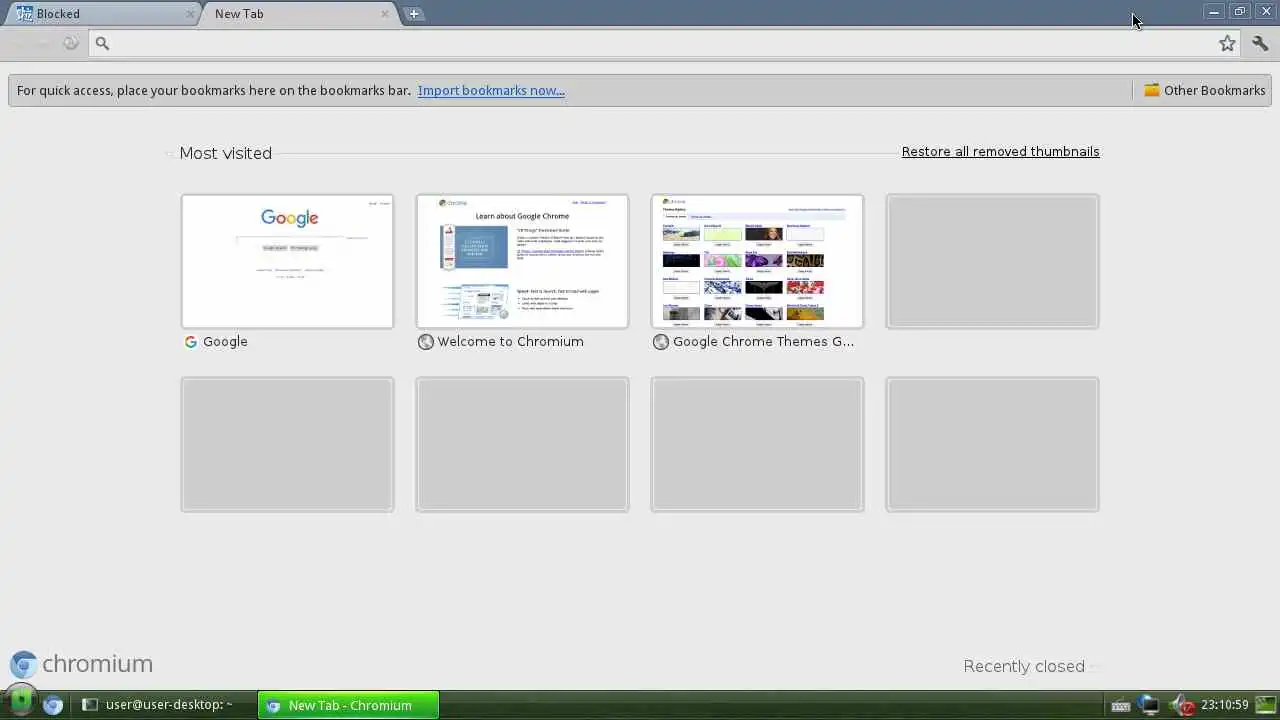Screen dimensions: 1280x720
Task: Click the keyboard layout tray icon
Action: click(1121, 706)
